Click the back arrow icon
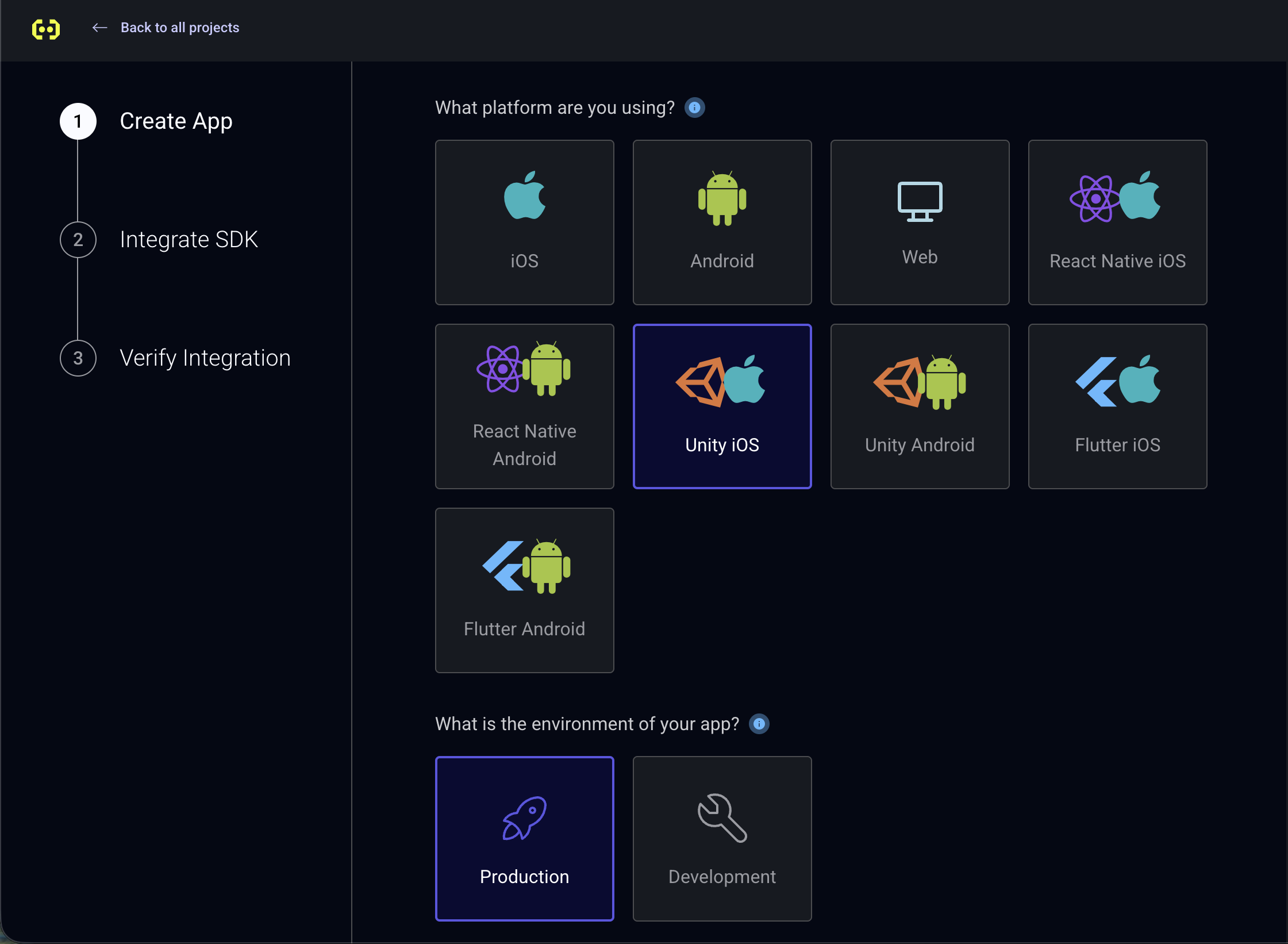Viewport: 1288px width, 944px height. 100,28
